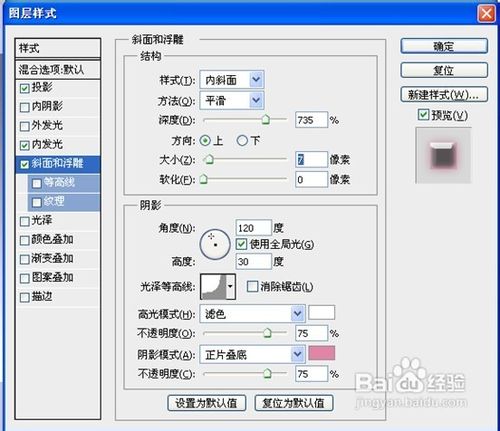Click the pink shadow mode color swatch
Image resolution: width=500 pixels, height=431 pixels.
322,353
